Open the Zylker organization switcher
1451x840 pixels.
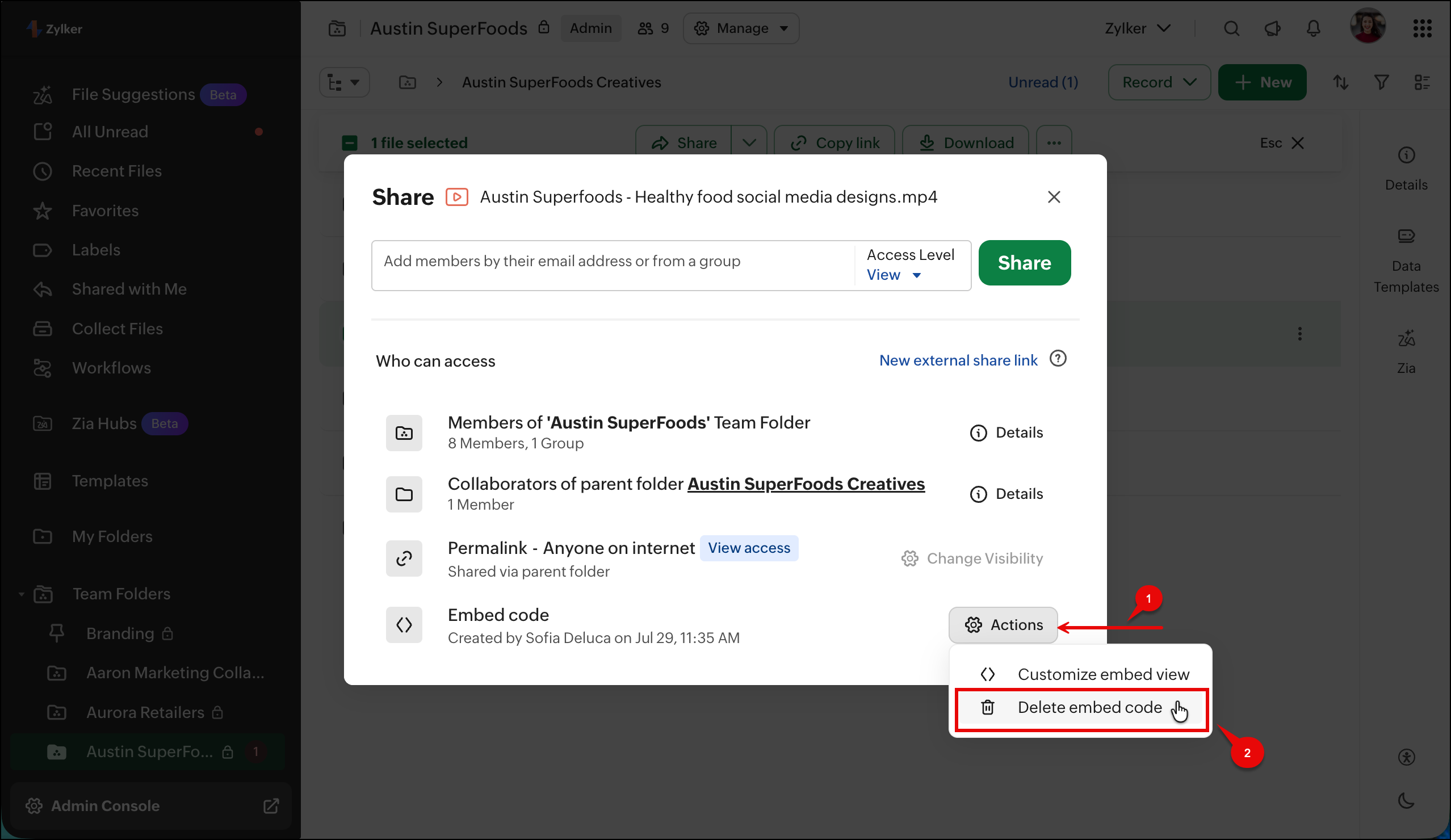tap(1138, 28)
